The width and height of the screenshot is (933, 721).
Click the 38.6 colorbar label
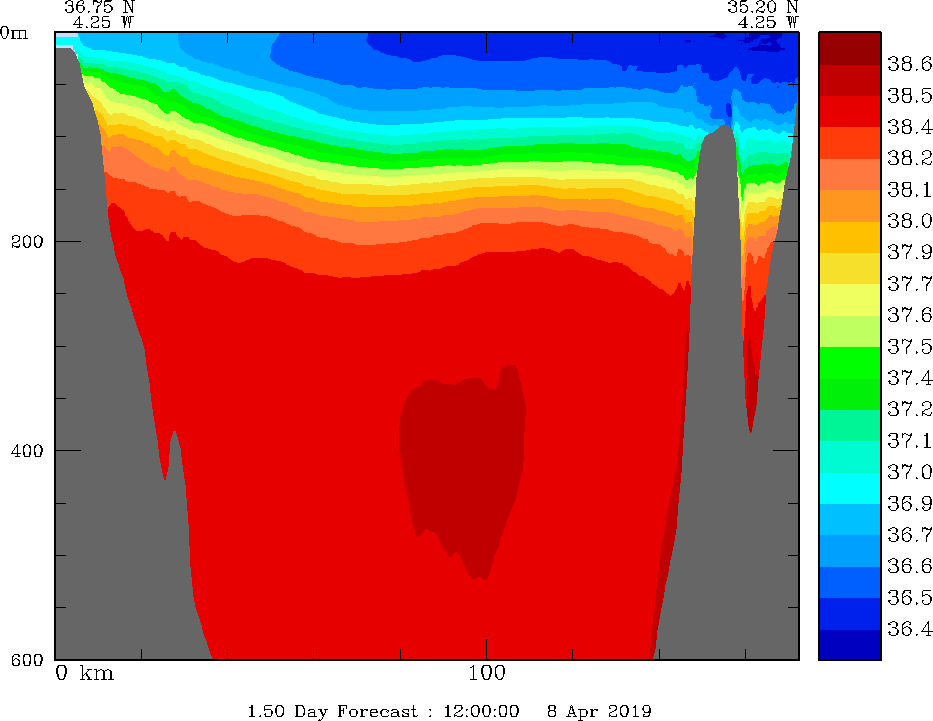(x=910, y=64)
